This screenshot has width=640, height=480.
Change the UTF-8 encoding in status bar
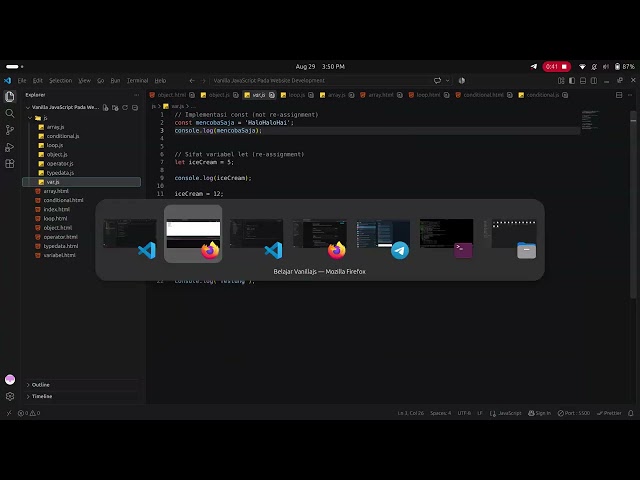pos(464,413)
